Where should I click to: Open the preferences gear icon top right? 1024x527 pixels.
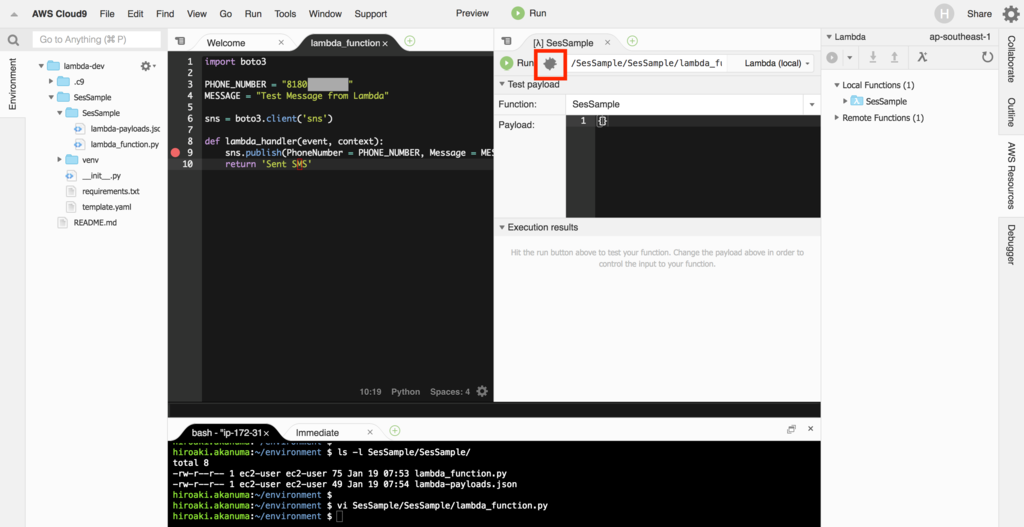[1010, 14]
